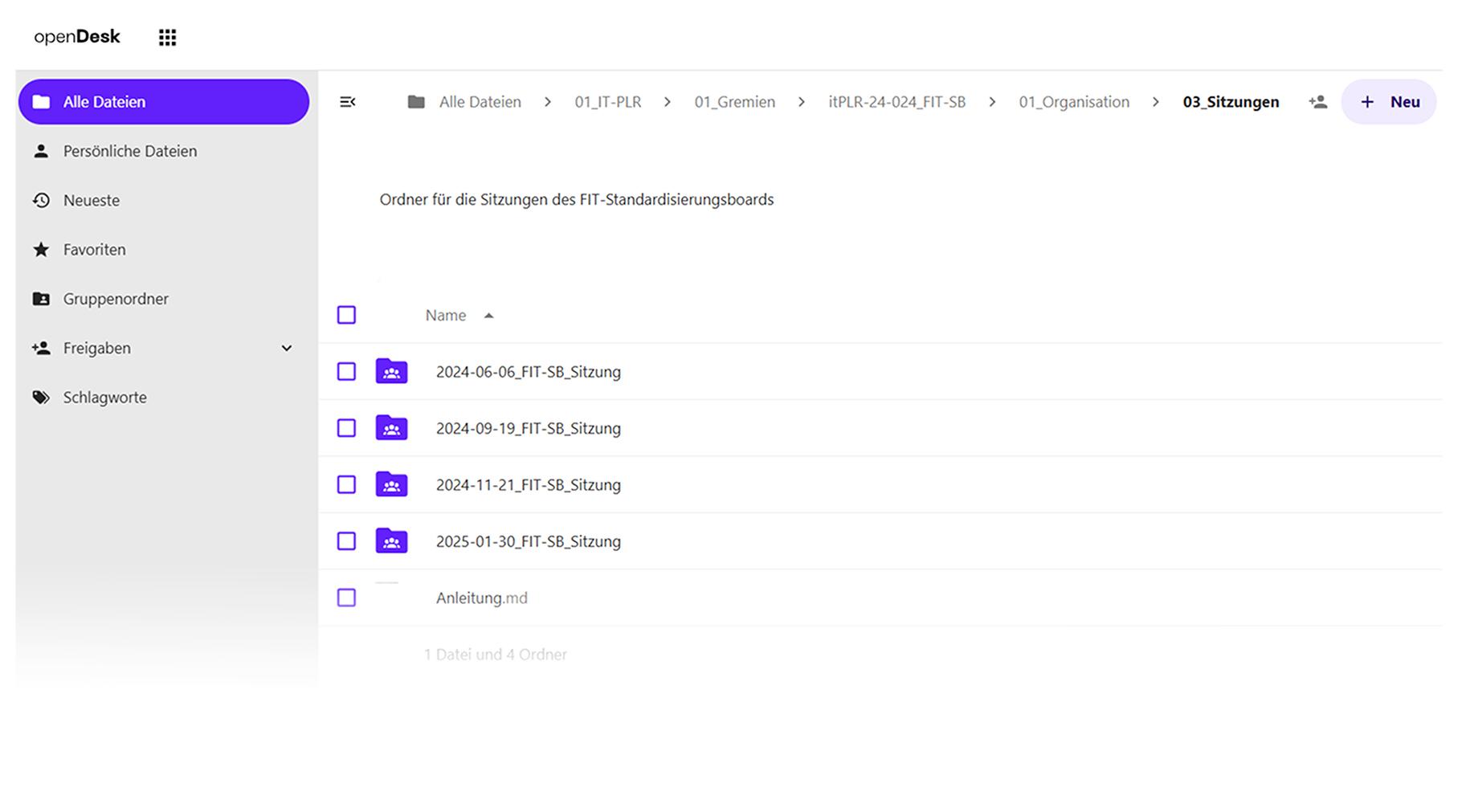Screen dimensions: 1458x812
Task: Expand the Freigaben section chevron
Action: pyautogui.click(x=287, y=348)
